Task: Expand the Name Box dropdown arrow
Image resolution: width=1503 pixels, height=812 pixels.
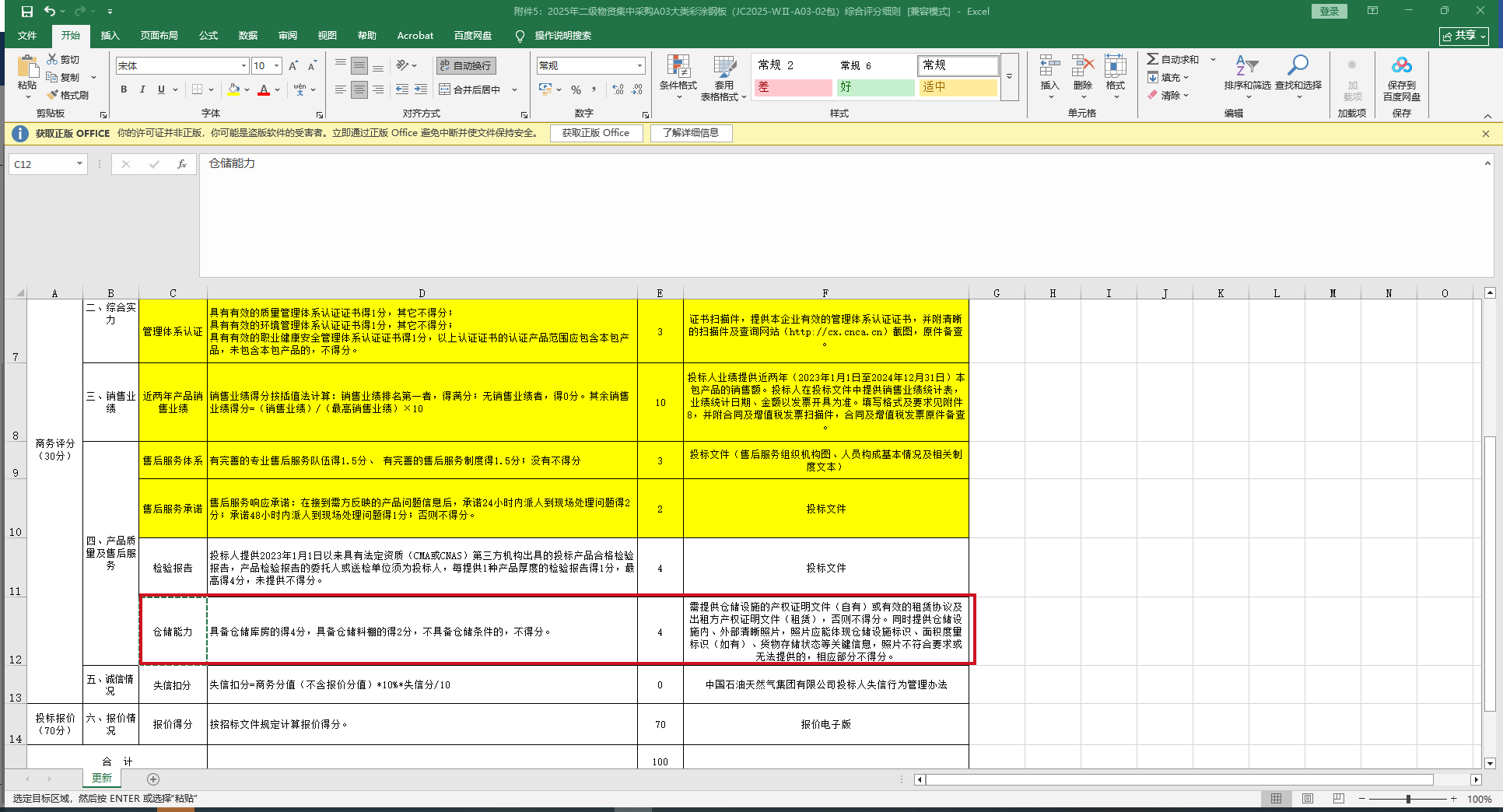Action: pyautogui.click(x=79, y=164)
